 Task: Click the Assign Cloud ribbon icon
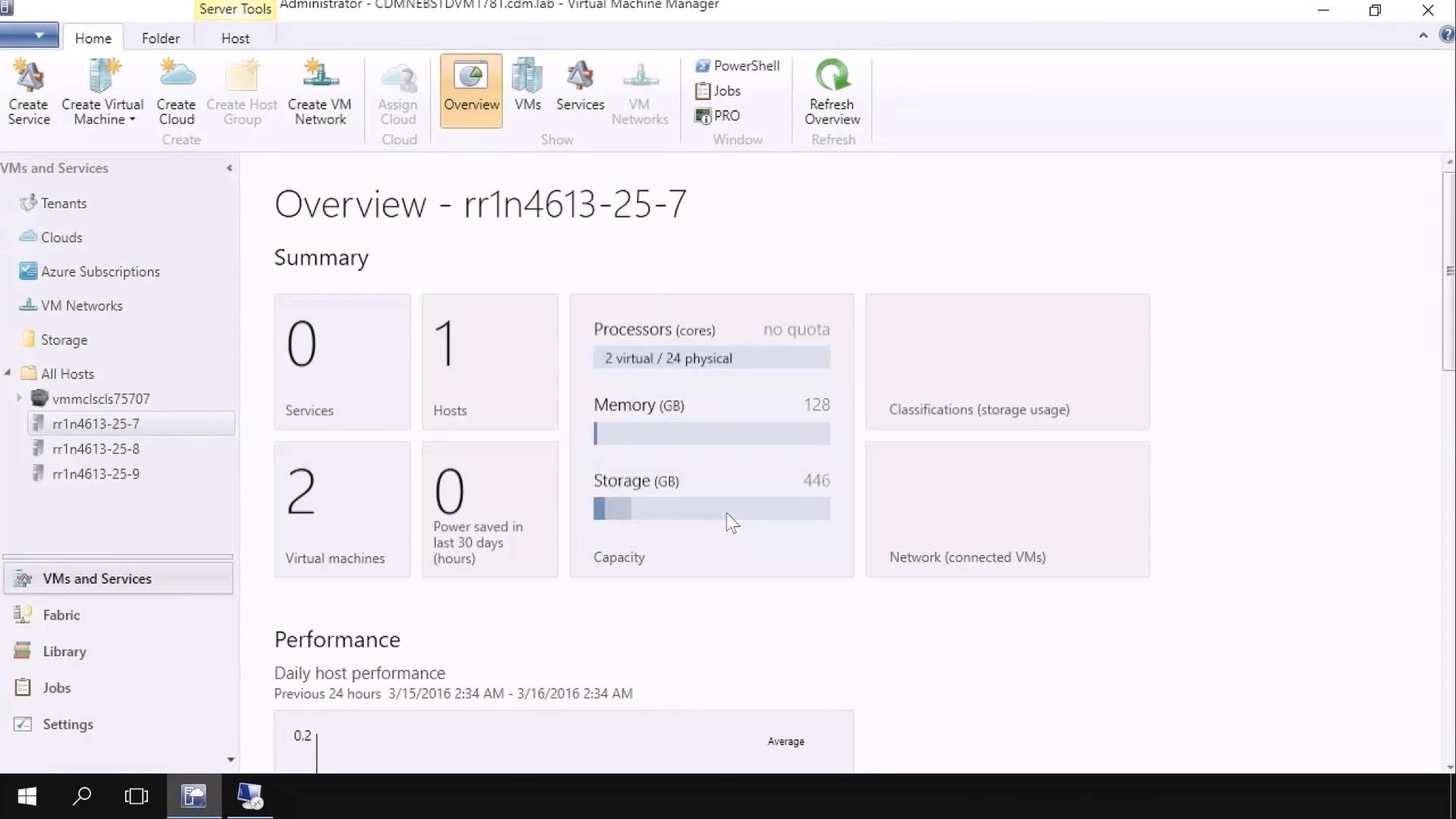[x=398, y=91]
